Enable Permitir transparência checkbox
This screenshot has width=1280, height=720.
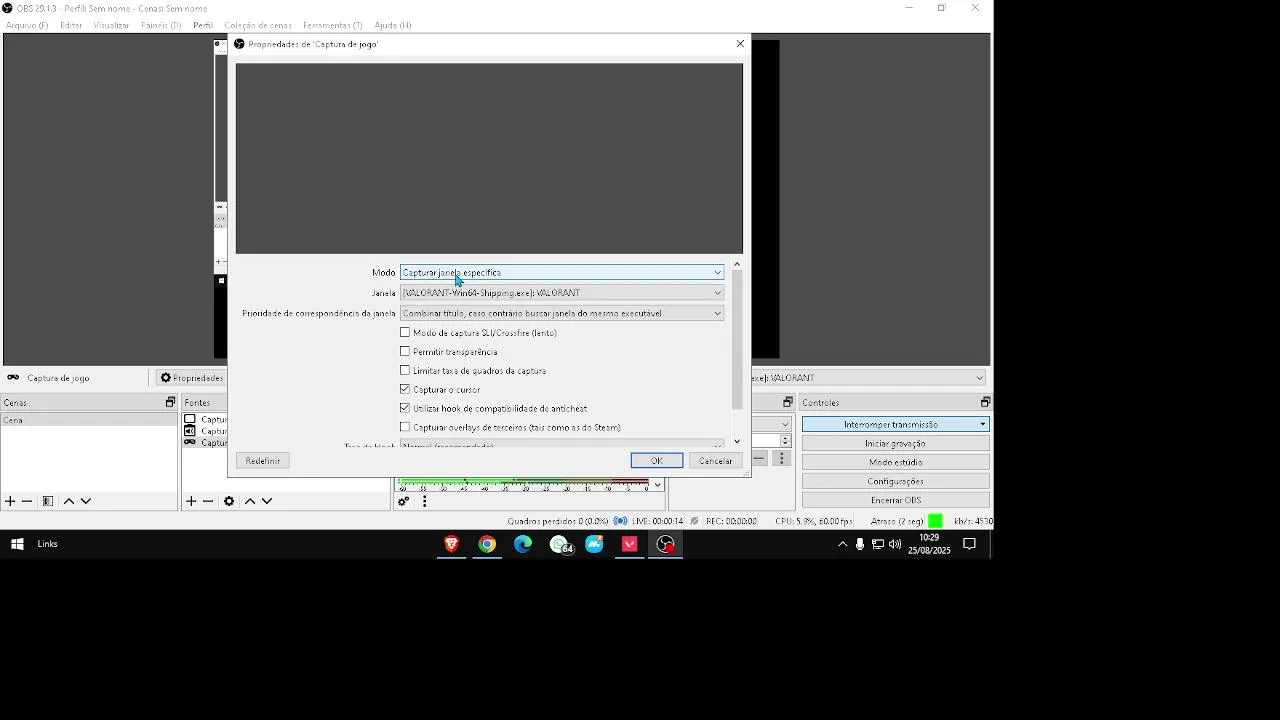(x=405, y=351)
